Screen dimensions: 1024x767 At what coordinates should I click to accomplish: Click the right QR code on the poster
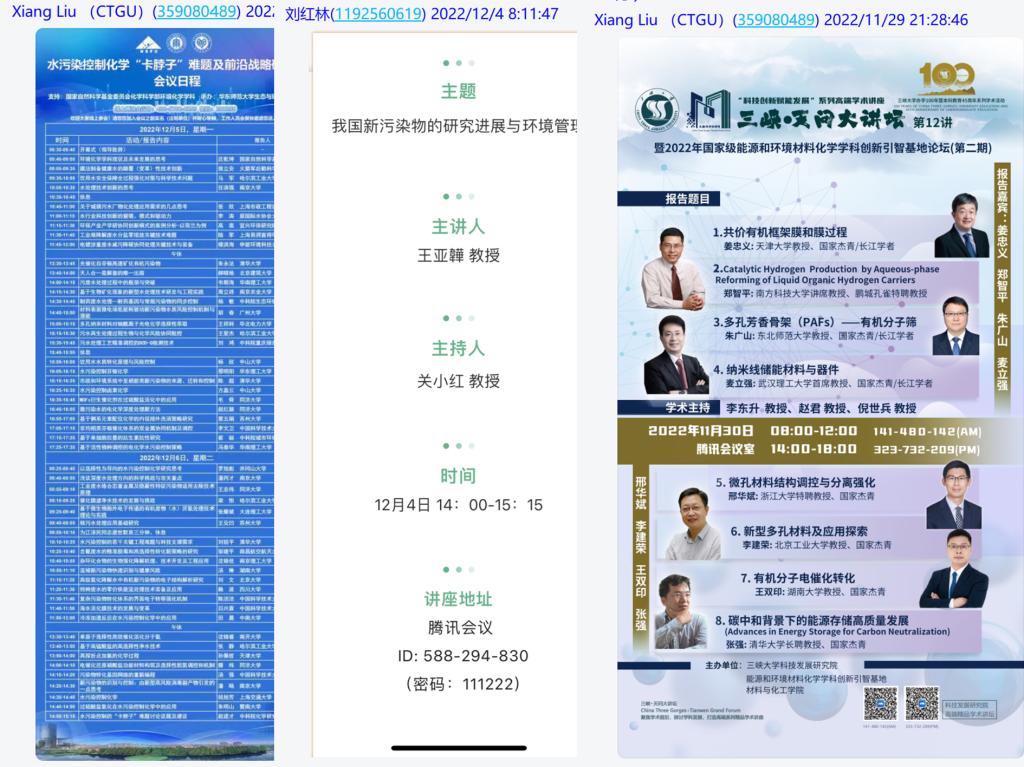[x=921, y=703]
